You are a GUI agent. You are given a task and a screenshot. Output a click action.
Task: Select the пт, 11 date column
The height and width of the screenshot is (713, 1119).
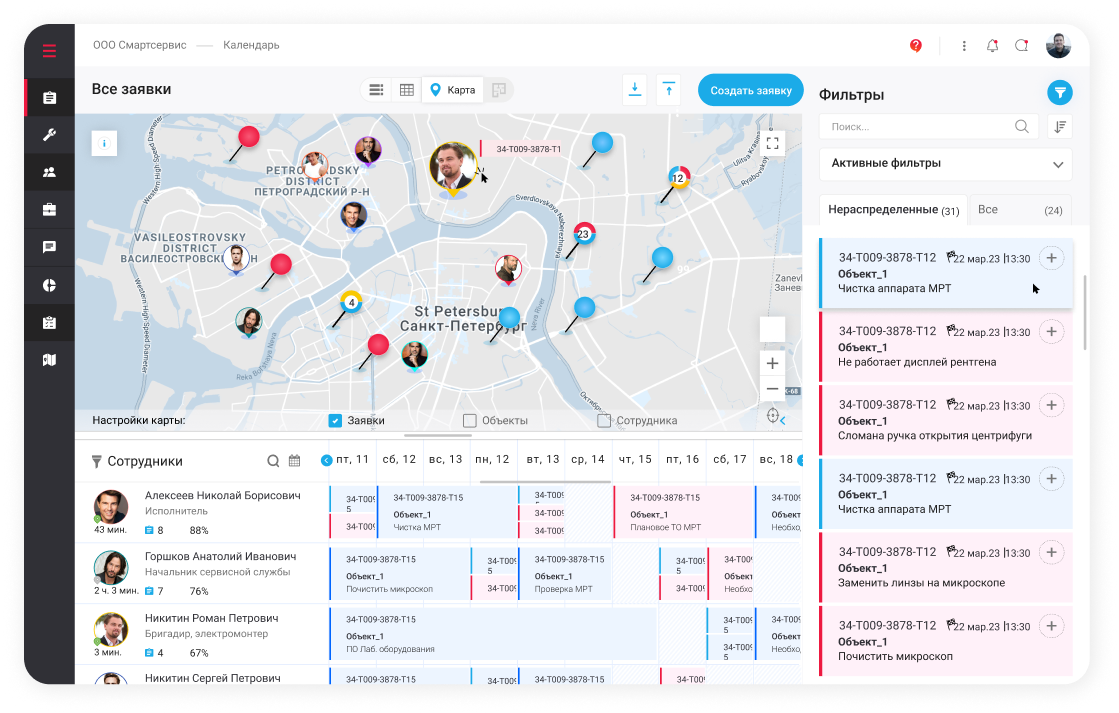click(353, 459)
